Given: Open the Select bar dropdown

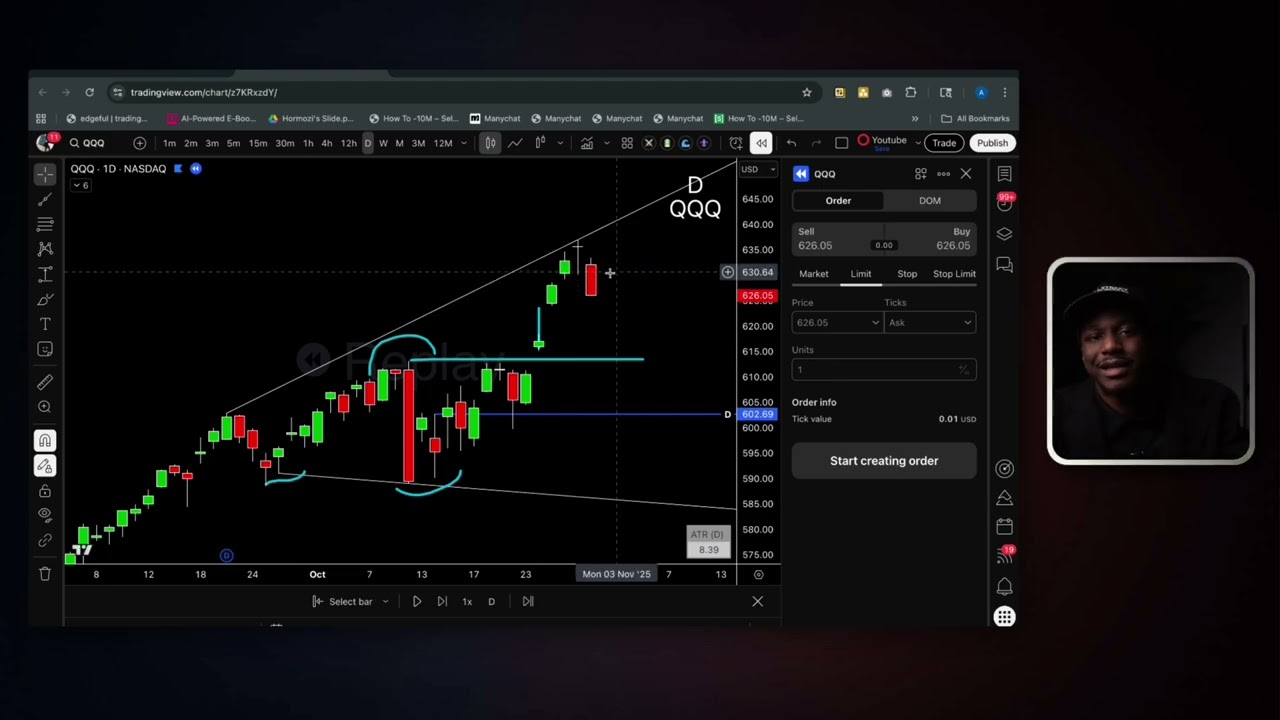Looking at the screenshot, I should [351, 601].
